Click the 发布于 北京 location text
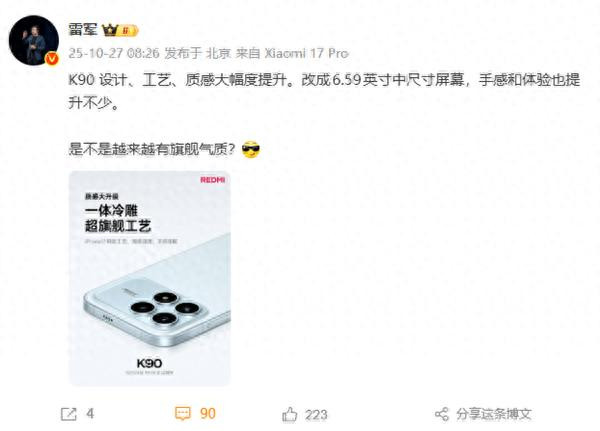This screenshot has width=600, height=431. click(198, 53)
